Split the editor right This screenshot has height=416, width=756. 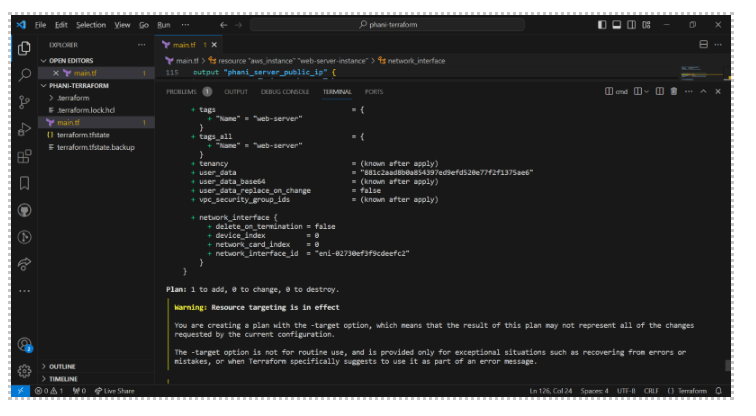point(704,45)
